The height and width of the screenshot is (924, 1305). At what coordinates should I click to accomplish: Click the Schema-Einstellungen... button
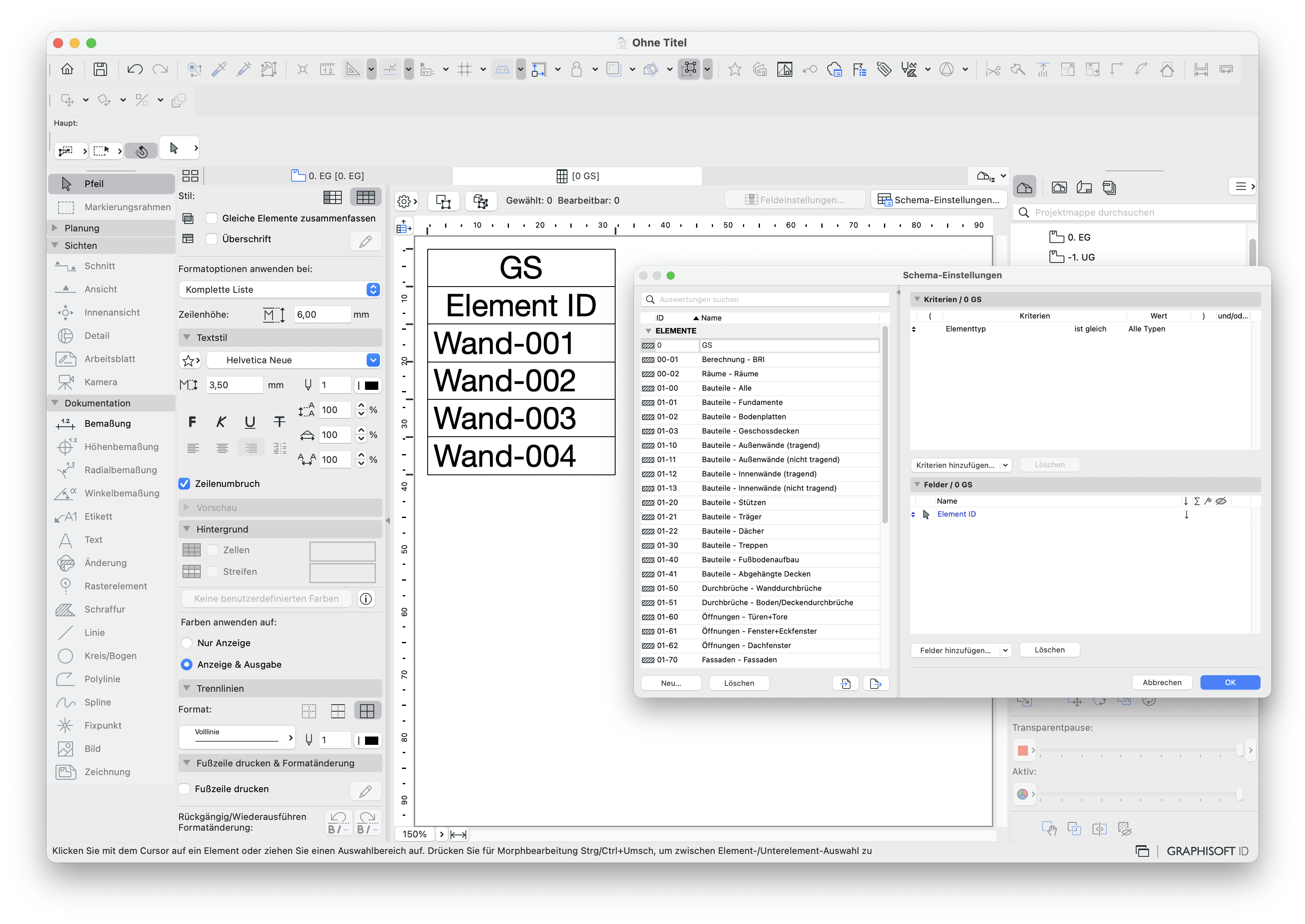939,200
